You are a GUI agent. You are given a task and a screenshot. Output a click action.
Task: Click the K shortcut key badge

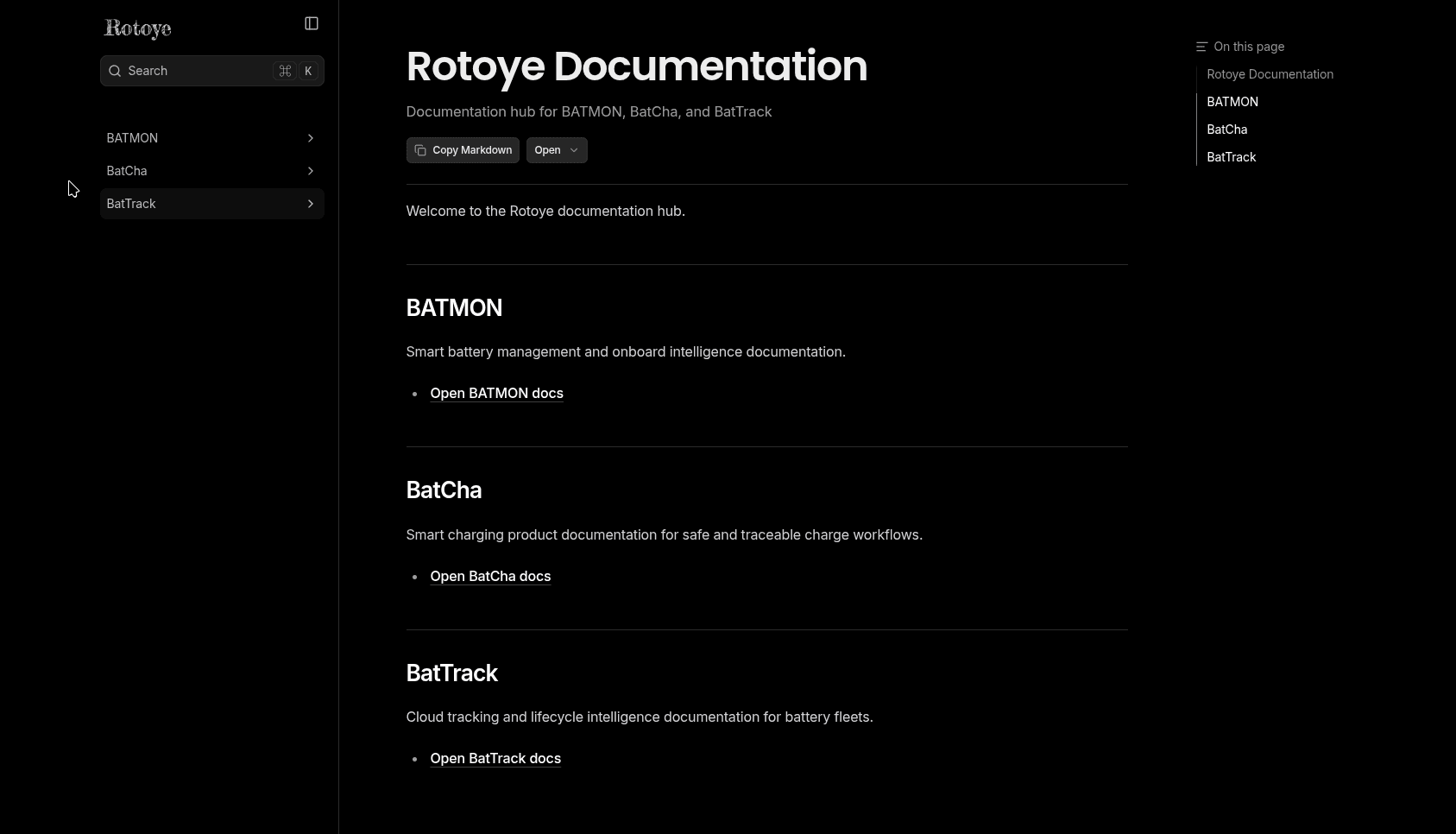[x=308, y=71]
